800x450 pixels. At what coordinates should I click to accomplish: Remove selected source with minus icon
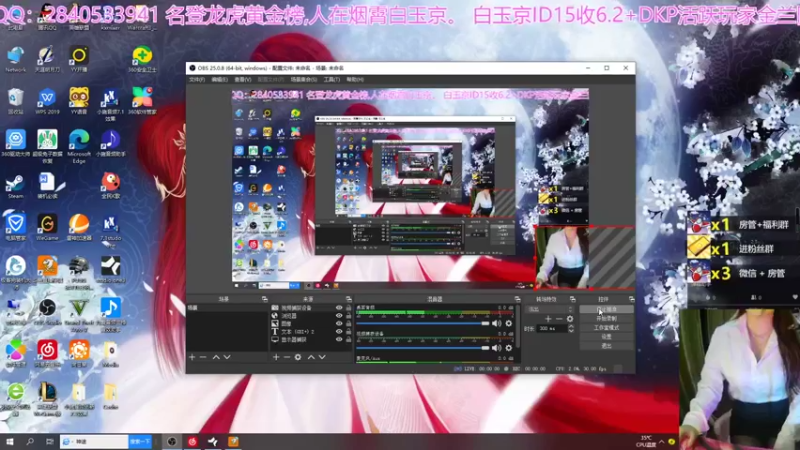[287, 357]
